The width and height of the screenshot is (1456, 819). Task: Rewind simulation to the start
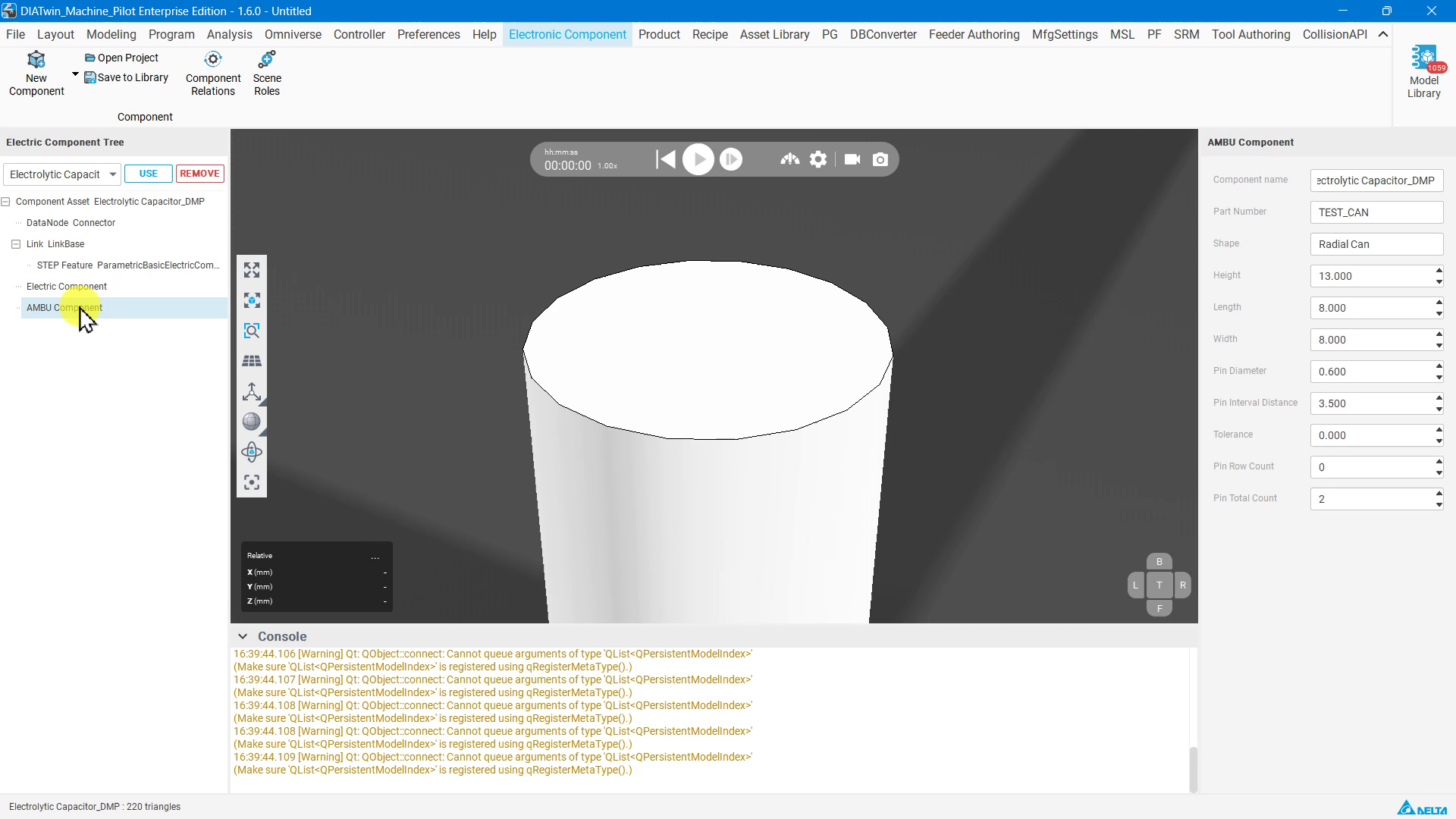pyautogui.click(x=666, y=159)
